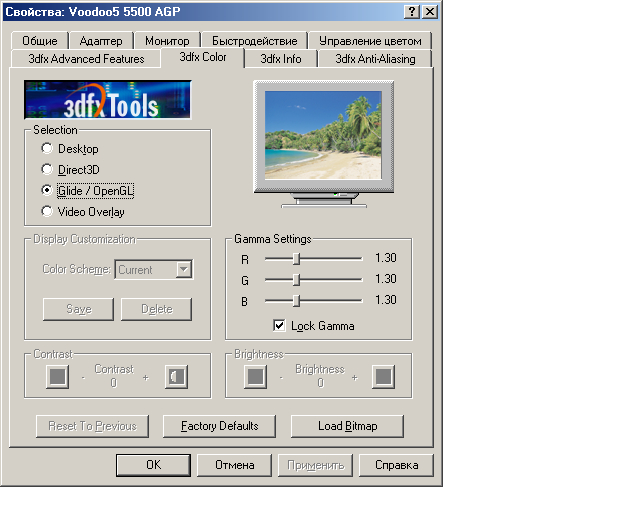640x512 pixels.
Task: Click the Color Scheme field showing Current
Action: tap(154, 269)
